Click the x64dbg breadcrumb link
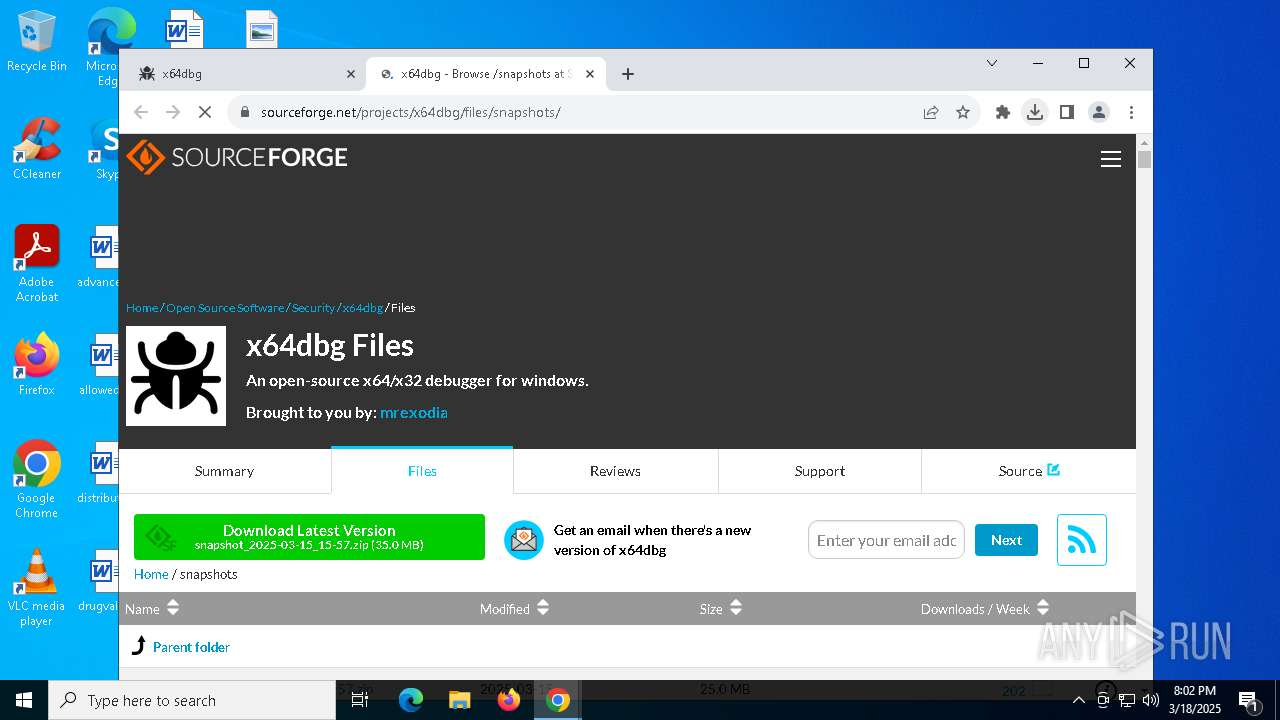This screenshot has width=1280, height=720. click(363, 308)
